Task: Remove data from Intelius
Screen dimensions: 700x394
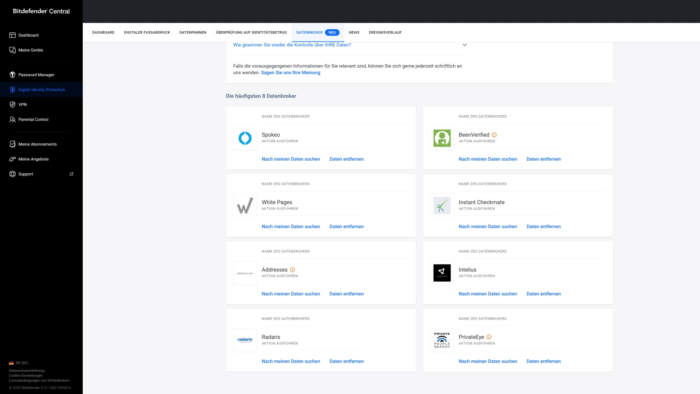Action: pos(543,294)
